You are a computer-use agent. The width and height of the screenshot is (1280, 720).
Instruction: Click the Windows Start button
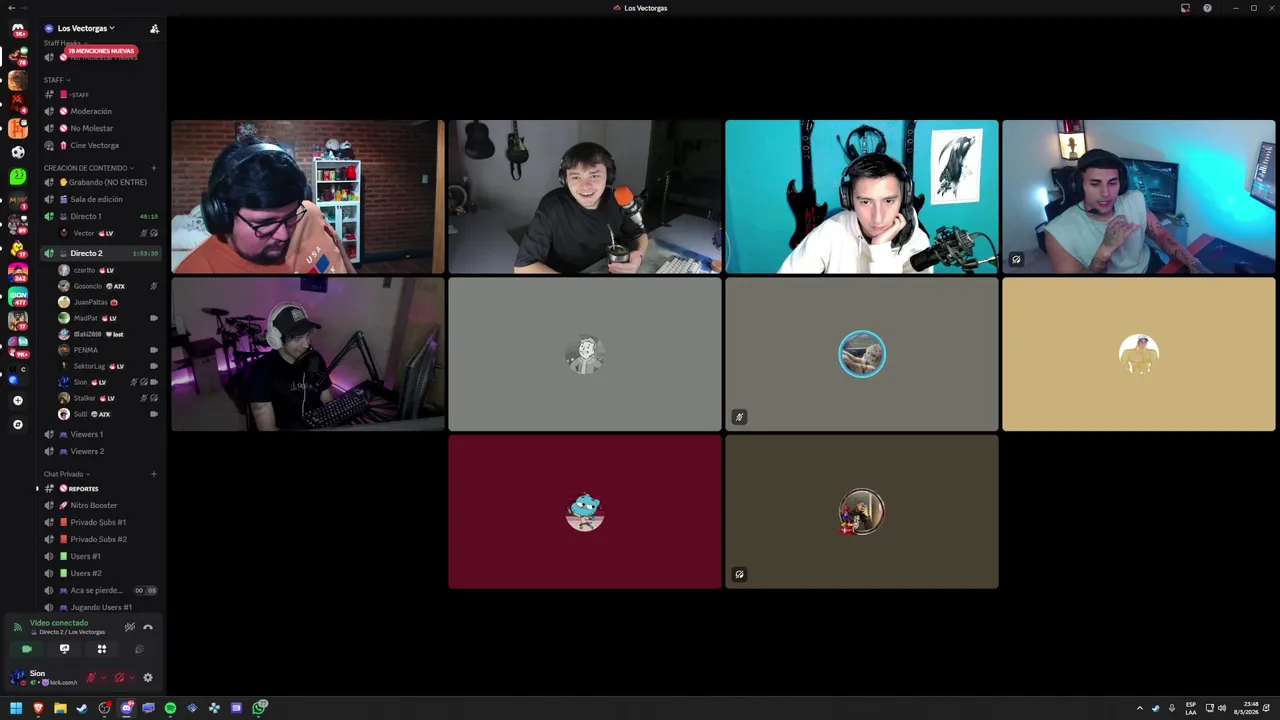(x=16, y=708)
